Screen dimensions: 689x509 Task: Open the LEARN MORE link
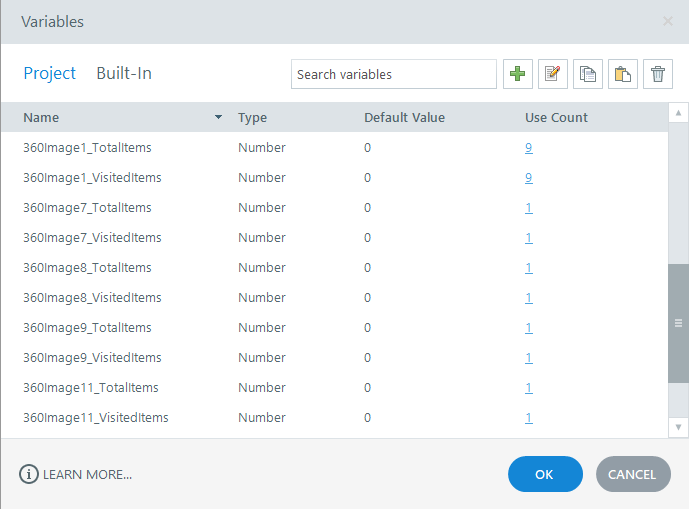pyautogui.click(x=87, y=474)
